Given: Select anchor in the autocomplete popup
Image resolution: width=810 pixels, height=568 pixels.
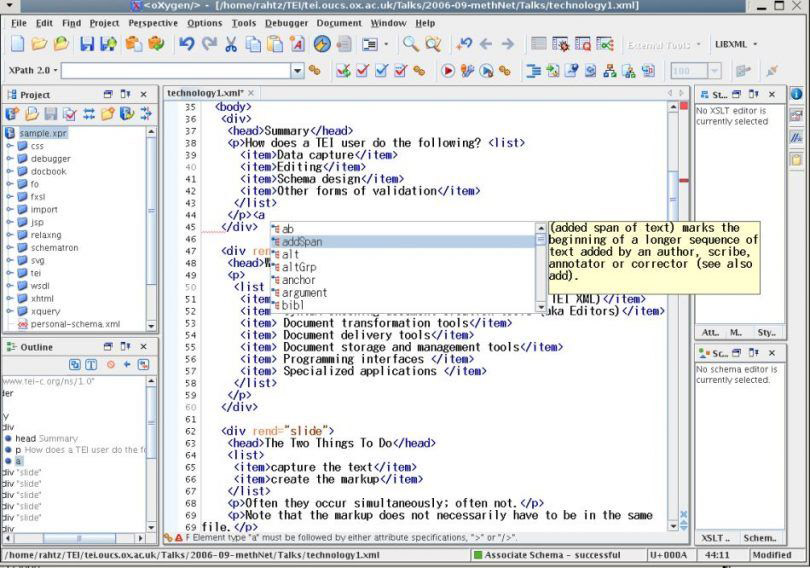Looking at the screenshot, I should pos(403,280).
